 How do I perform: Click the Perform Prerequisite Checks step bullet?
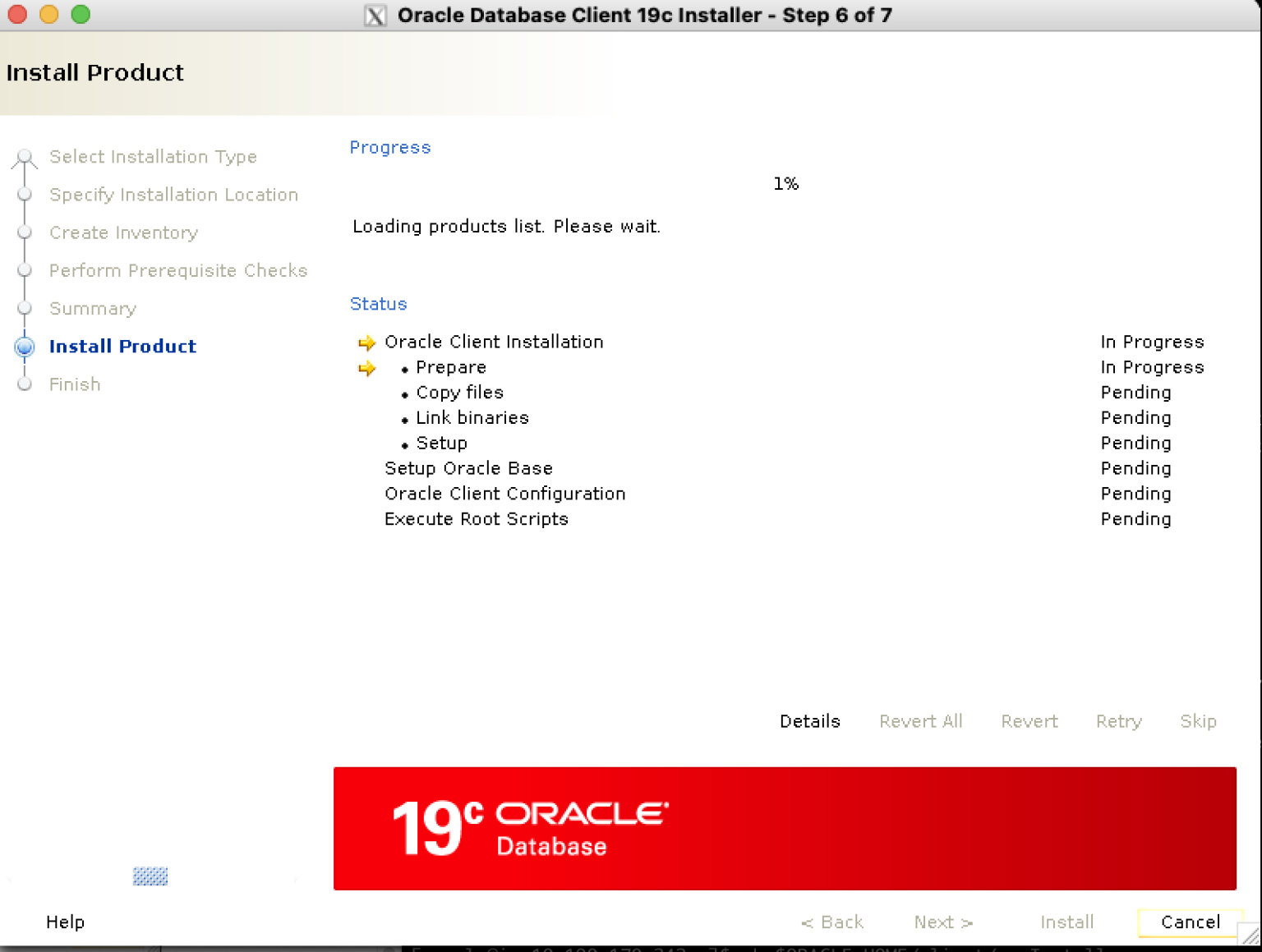click(25, 270)
